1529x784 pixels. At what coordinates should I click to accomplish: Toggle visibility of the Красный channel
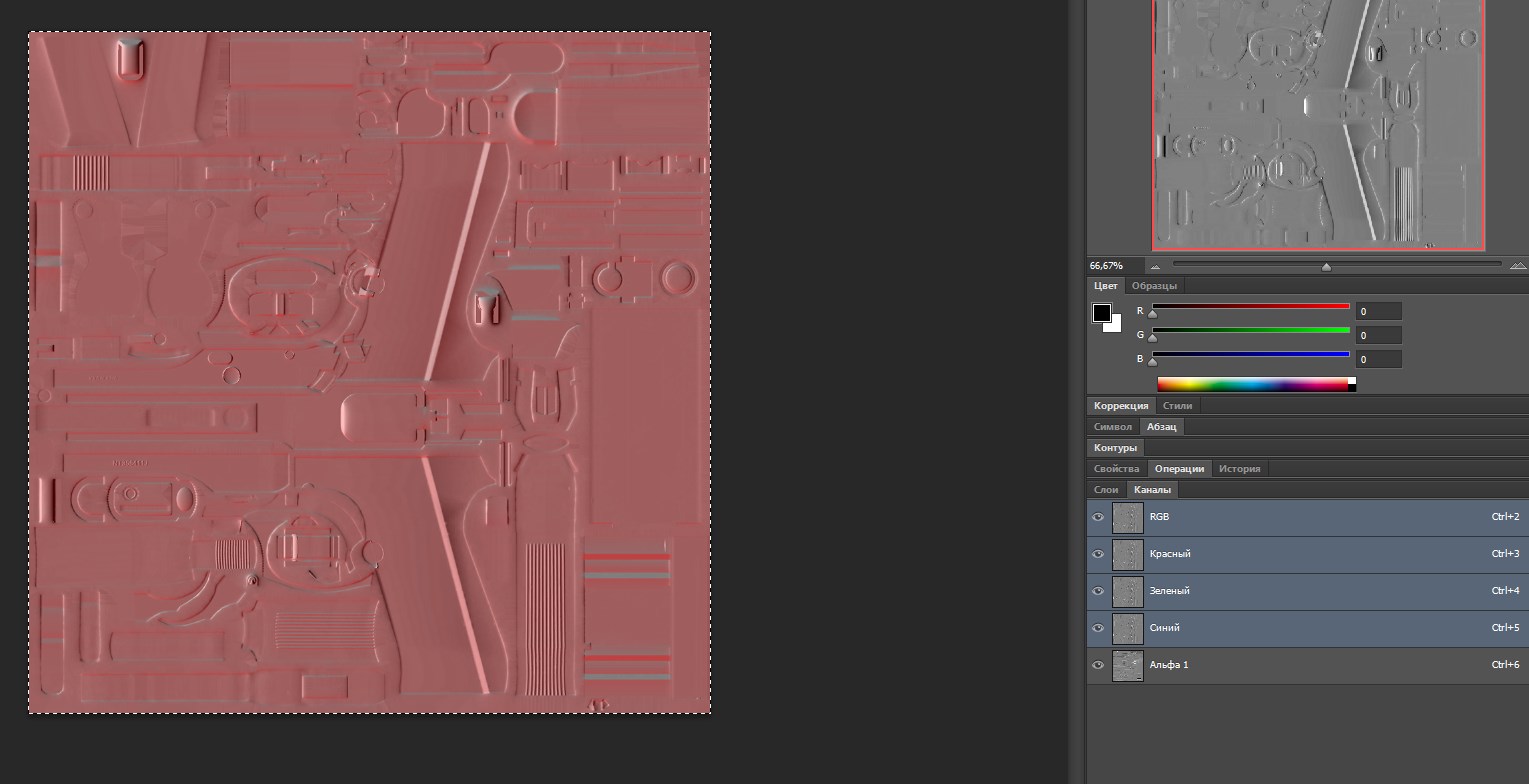(x=1098, y=554)
